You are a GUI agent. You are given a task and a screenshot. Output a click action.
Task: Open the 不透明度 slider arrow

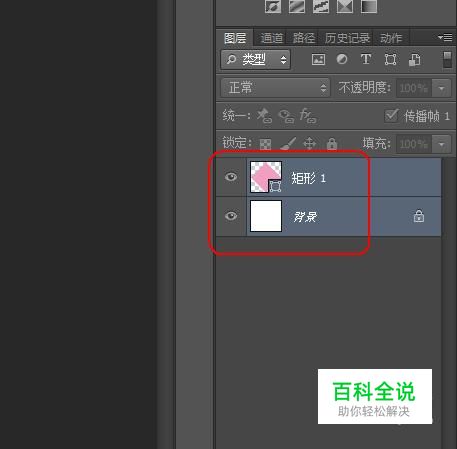(442, 88)
